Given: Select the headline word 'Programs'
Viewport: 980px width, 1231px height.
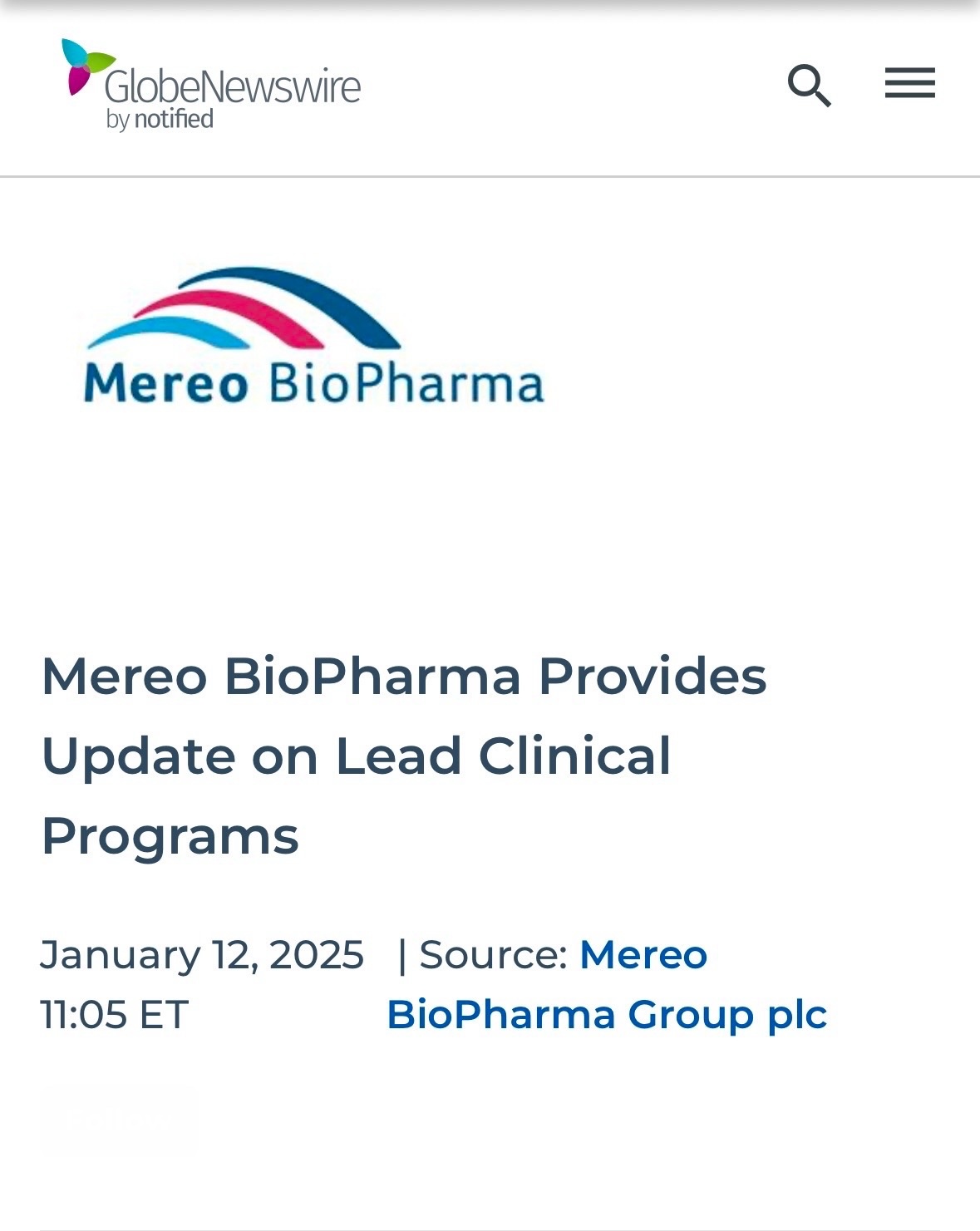Looking at the screenshot, I should [x=170, y=836].
